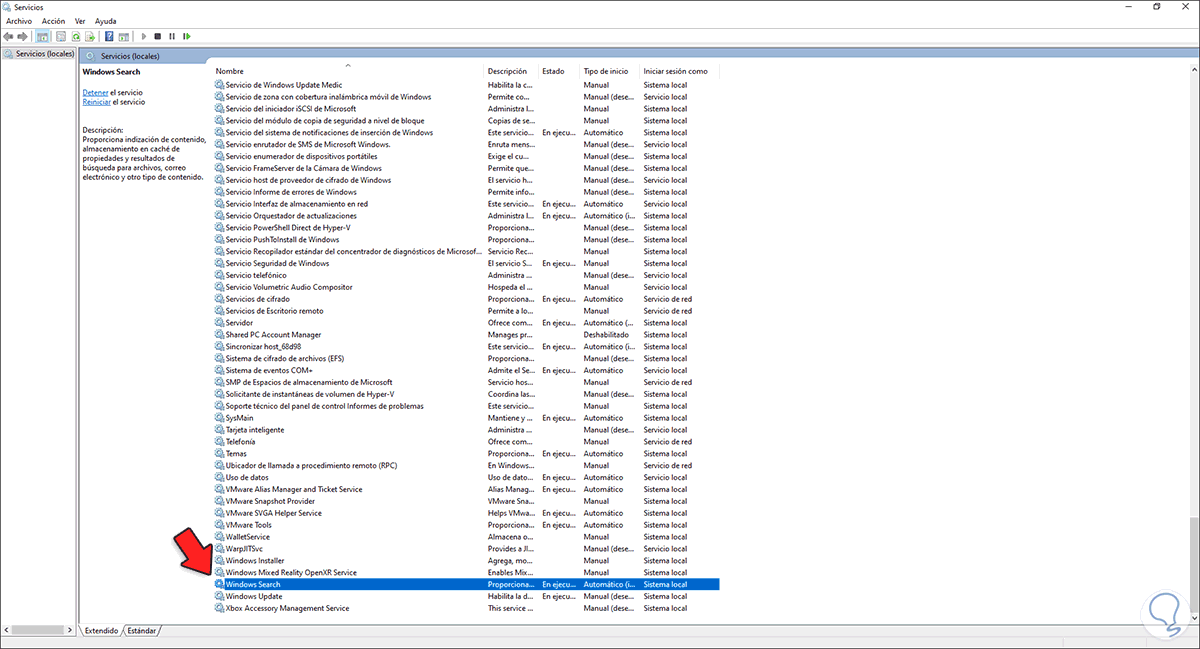The image size is (1200, 649).
Task: Click the gear icon beside Telefonía row
Action: coord(220,441)
